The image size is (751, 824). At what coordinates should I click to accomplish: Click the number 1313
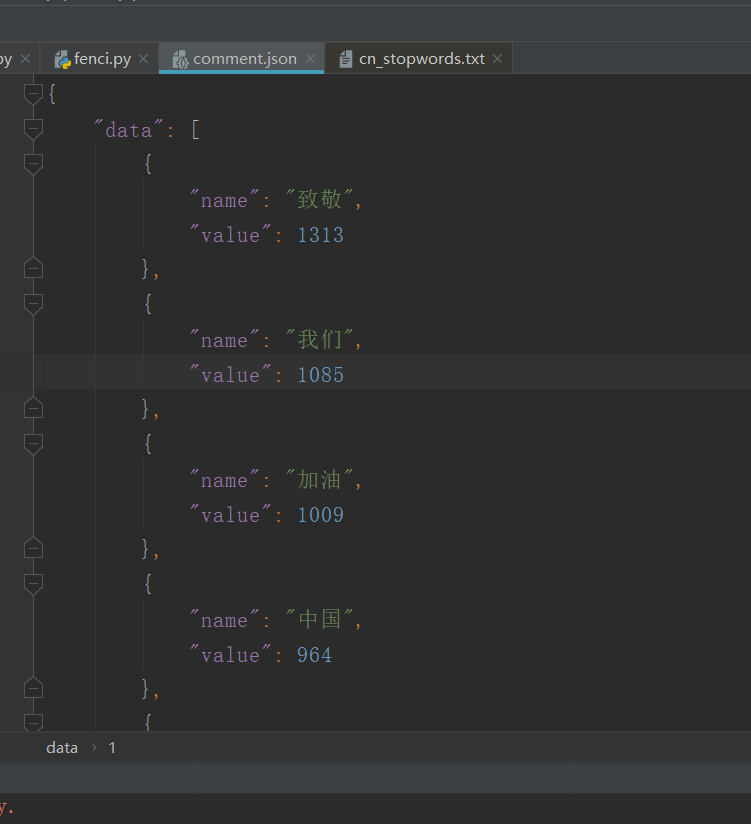pyautogui.click(x=320, y=235)
